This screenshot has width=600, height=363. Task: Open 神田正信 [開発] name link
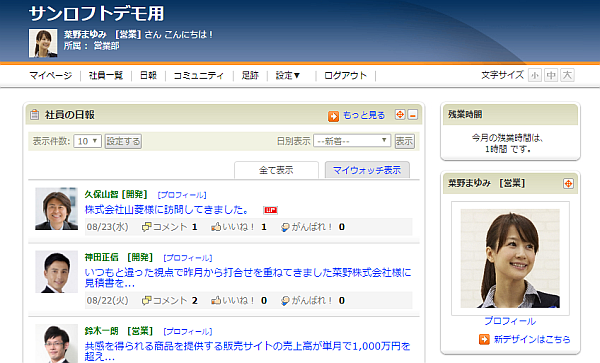coord(119,257)
